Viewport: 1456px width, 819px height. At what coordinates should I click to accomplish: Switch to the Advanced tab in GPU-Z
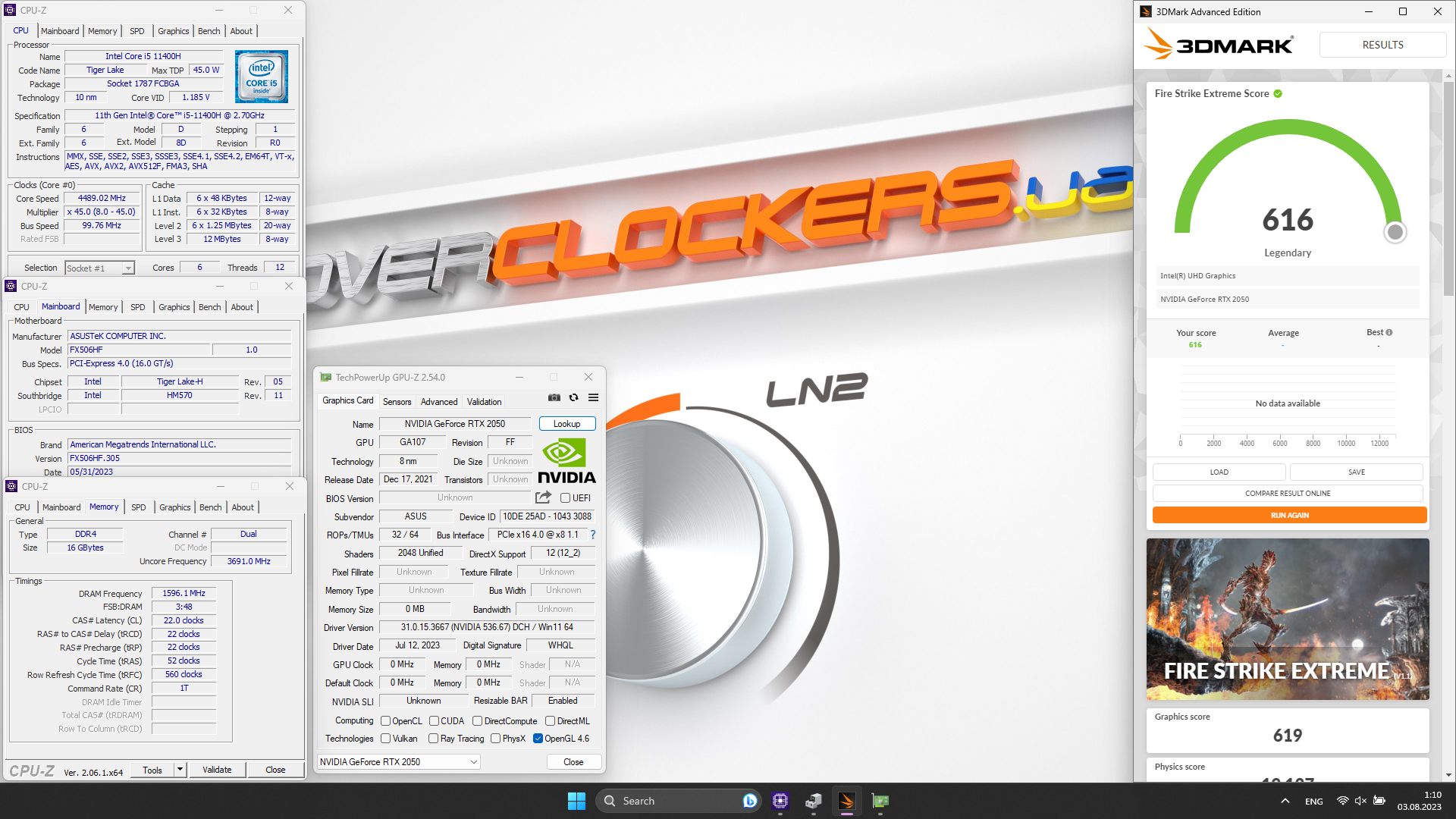tap(439, 402)
